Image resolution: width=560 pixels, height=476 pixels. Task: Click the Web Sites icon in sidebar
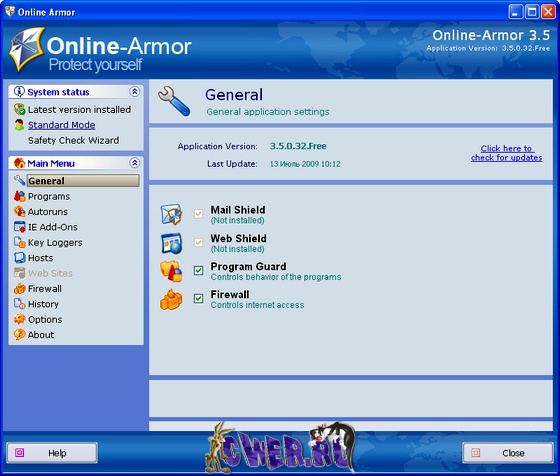[19, 273]
